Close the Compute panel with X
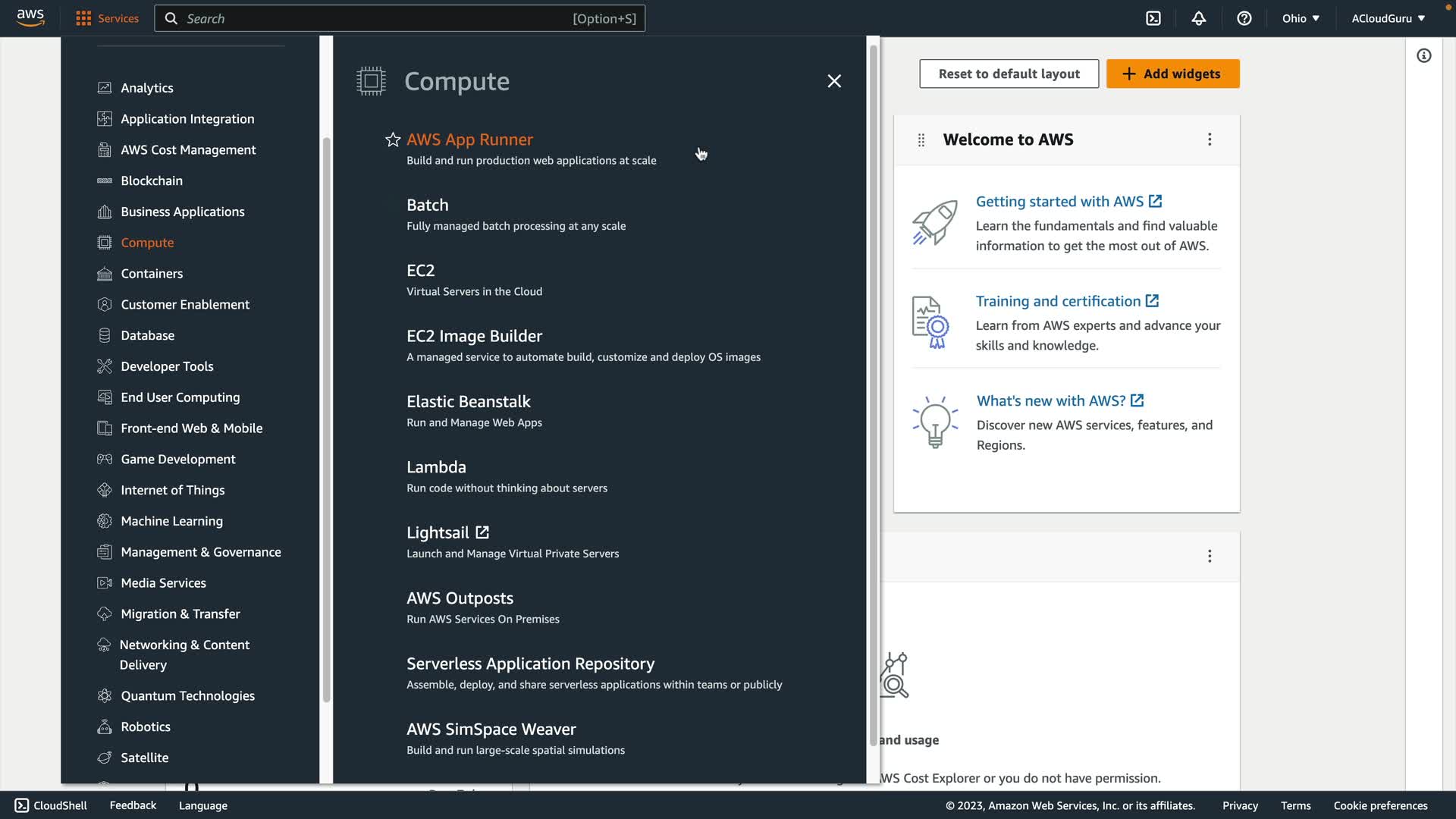 (834, 81)
